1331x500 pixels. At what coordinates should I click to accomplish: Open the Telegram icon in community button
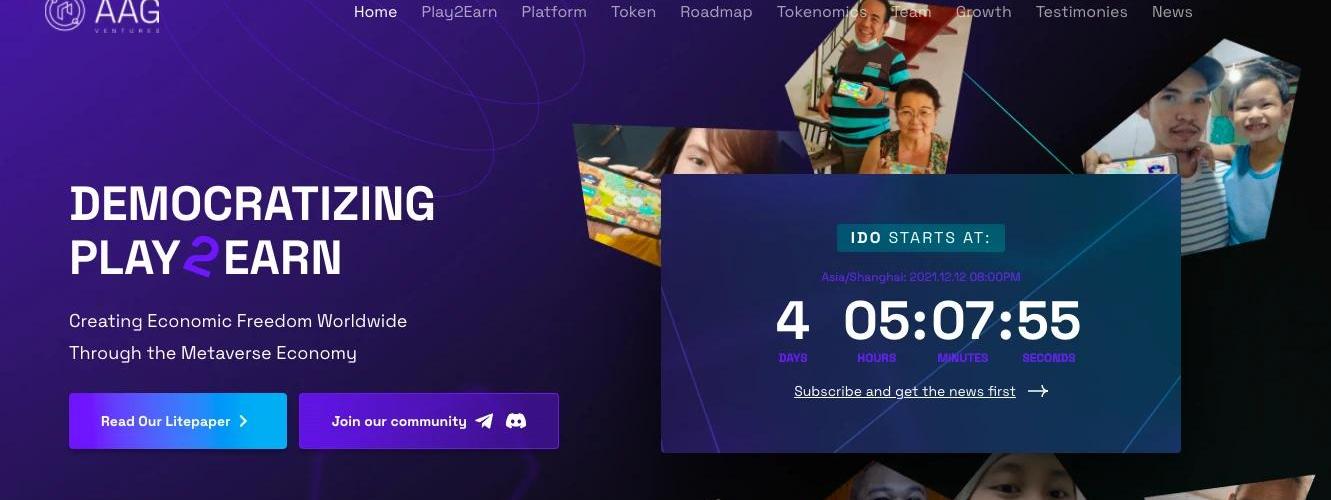(x=484, y=421)
